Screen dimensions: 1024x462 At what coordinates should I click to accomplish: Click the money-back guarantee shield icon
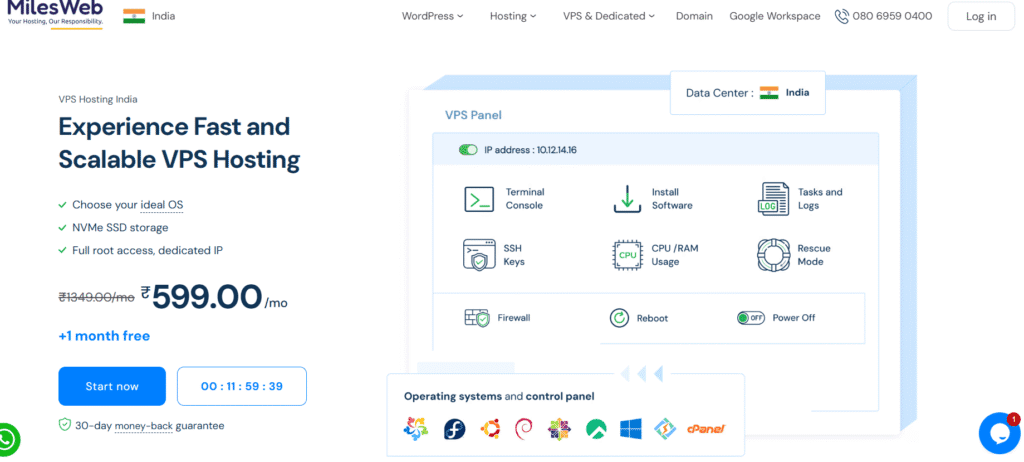pos(65,425)
